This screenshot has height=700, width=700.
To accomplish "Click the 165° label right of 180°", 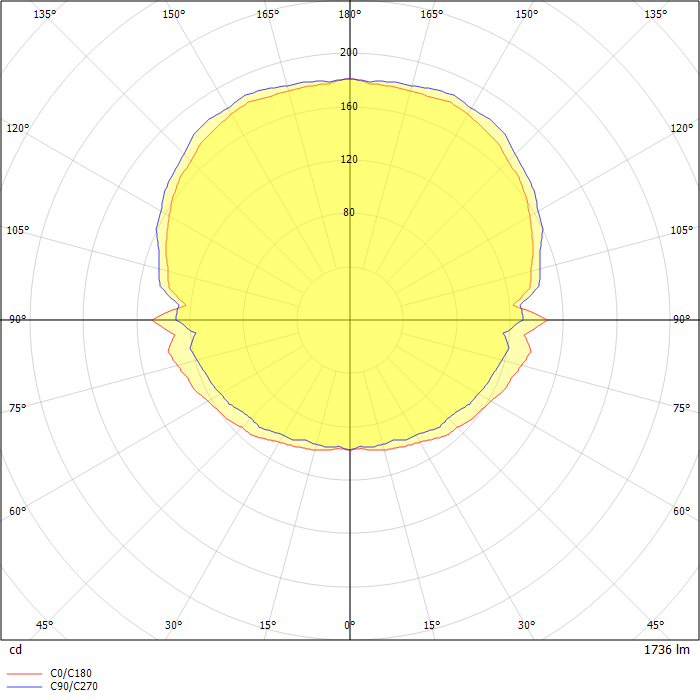I will 432,14.
